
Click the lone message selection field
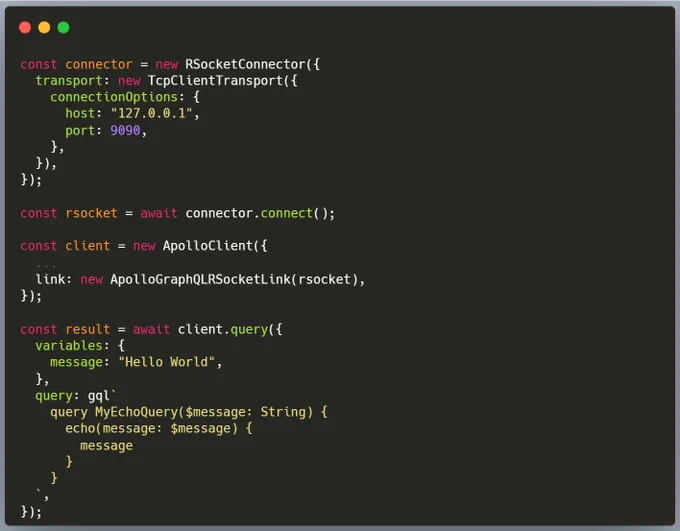(107, 446)
